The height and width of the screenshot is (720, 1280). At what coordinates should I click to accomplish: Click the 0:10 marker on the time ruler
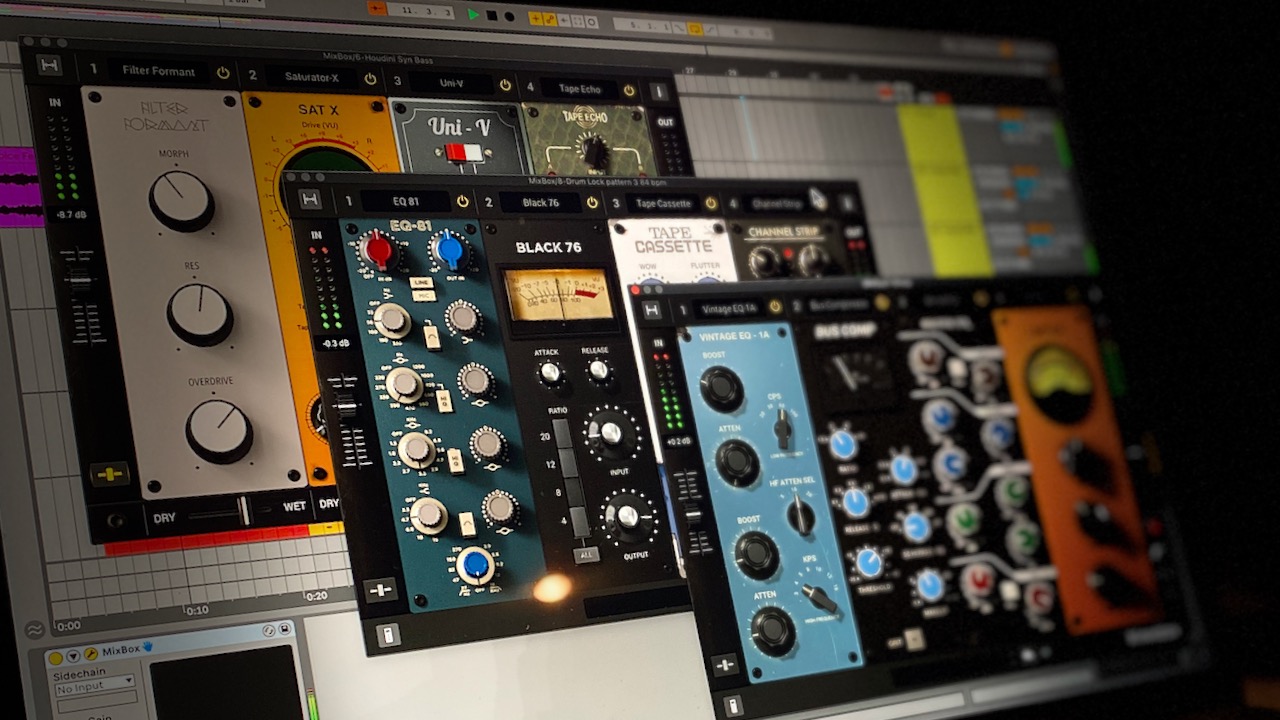tap(197, 609)
